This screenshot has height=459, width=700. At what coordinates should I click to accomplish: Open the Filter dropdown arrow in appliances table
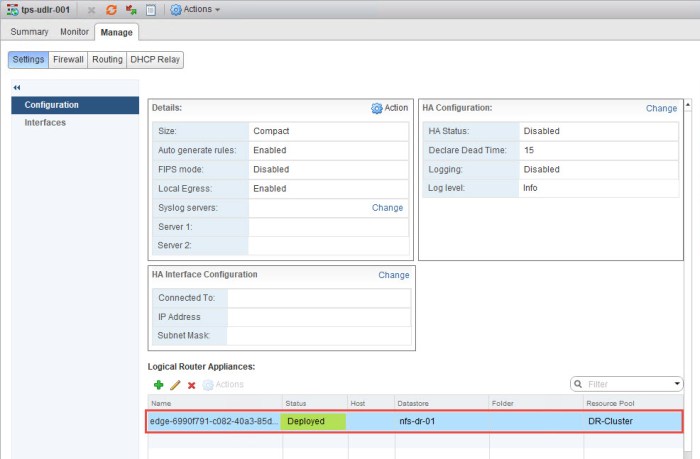pyautogui.click(x=678, y=383)
